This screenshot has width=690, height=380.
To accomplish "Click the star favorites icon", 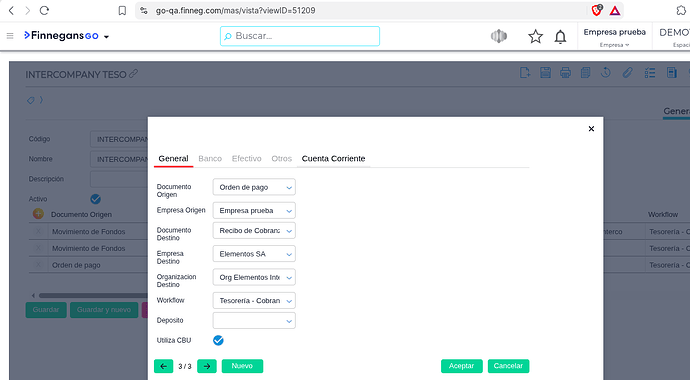I will tap(535, 37).
